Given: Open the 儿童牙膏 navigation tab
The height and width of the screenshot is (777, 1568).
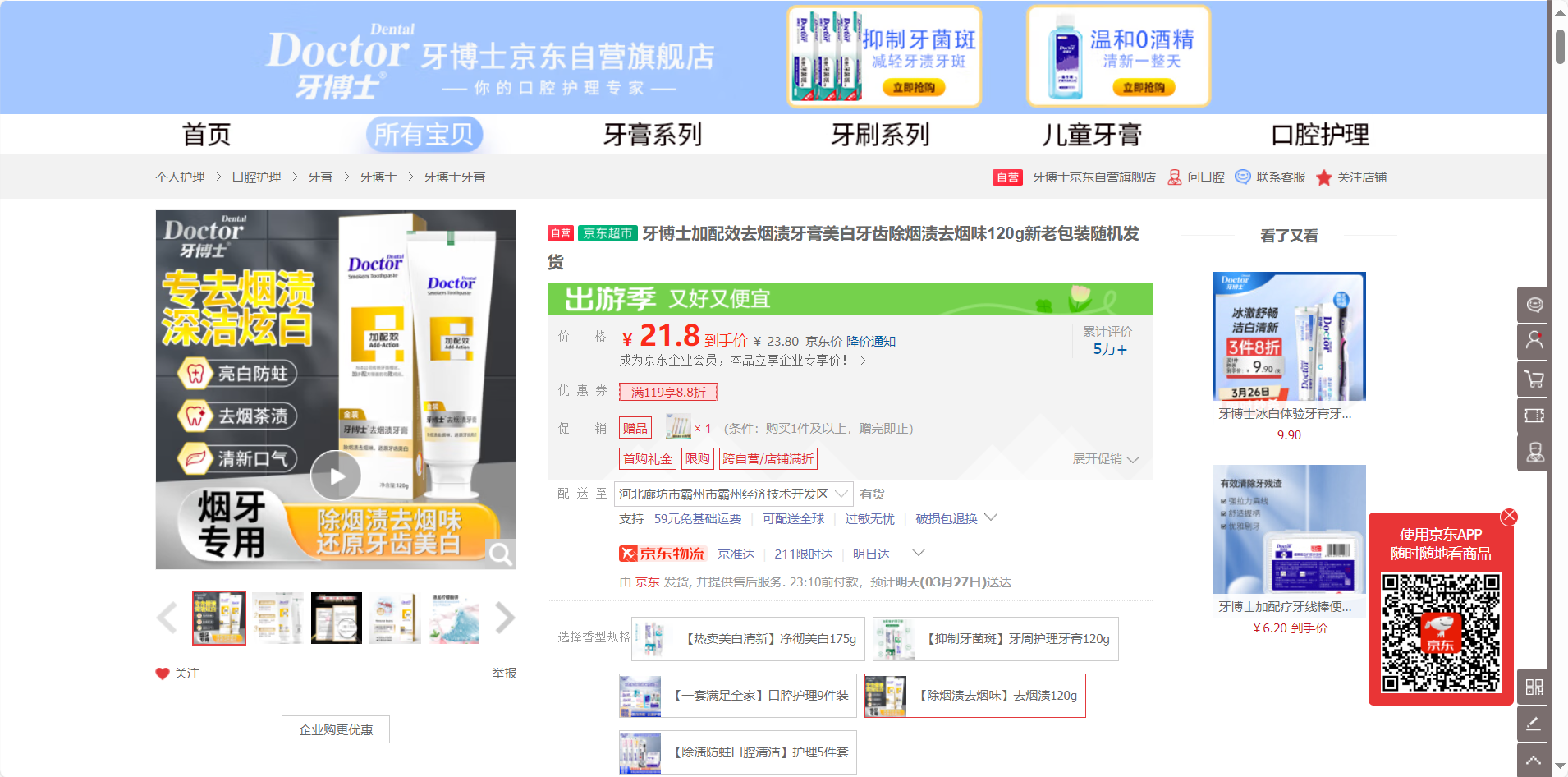Looking at the screenshot, I should [x=1091, y=135].
